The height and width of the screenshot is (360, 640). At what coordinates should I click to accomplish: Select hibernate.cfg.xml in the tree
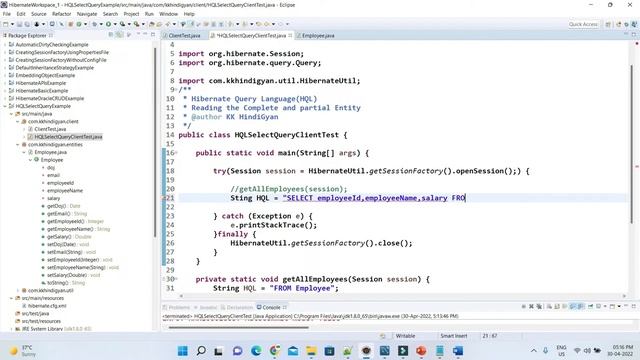point(47,306)
